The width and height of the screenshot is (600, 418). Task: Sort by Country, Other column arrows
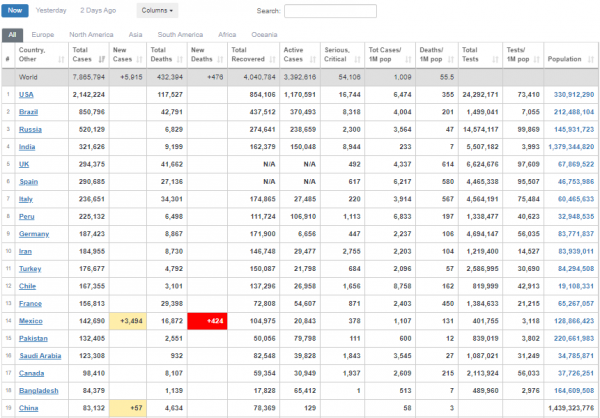click(x=61, y=59)
